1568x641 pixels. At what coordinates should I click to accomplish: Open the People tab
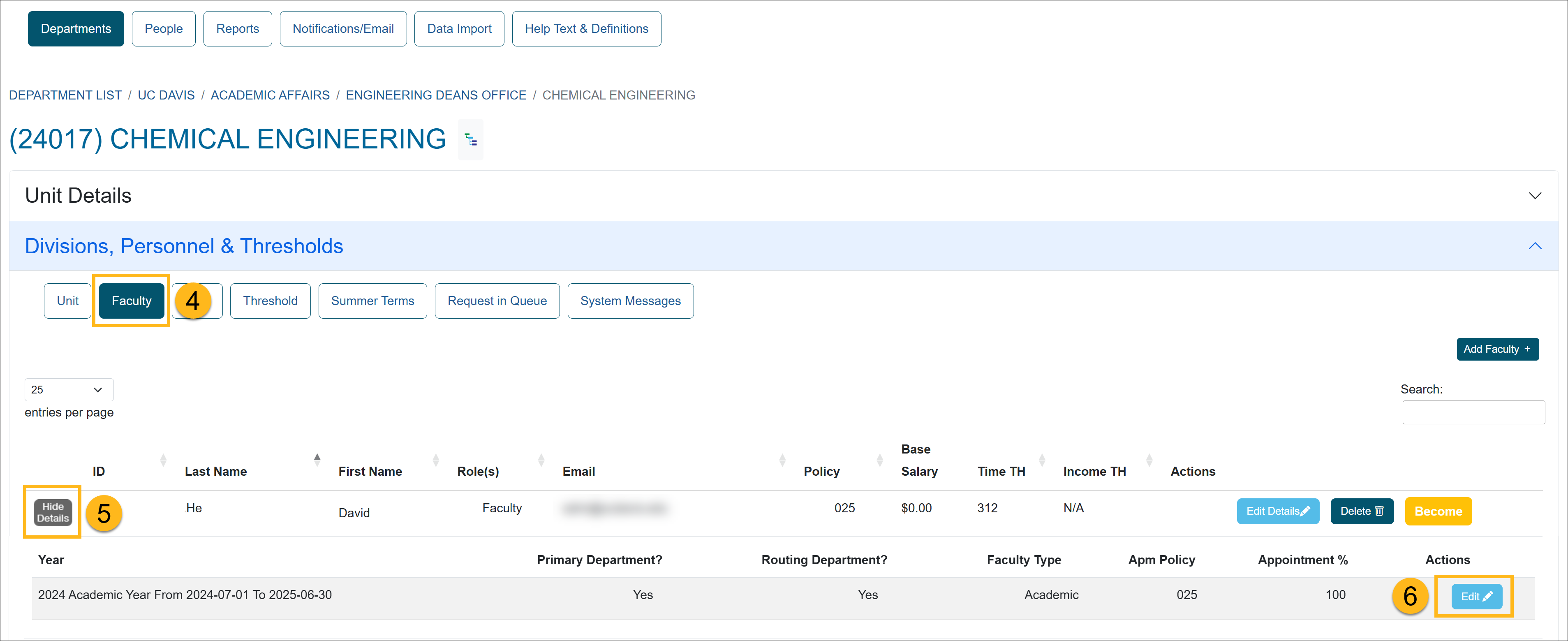pyautogui.click(x=164, y=29)
